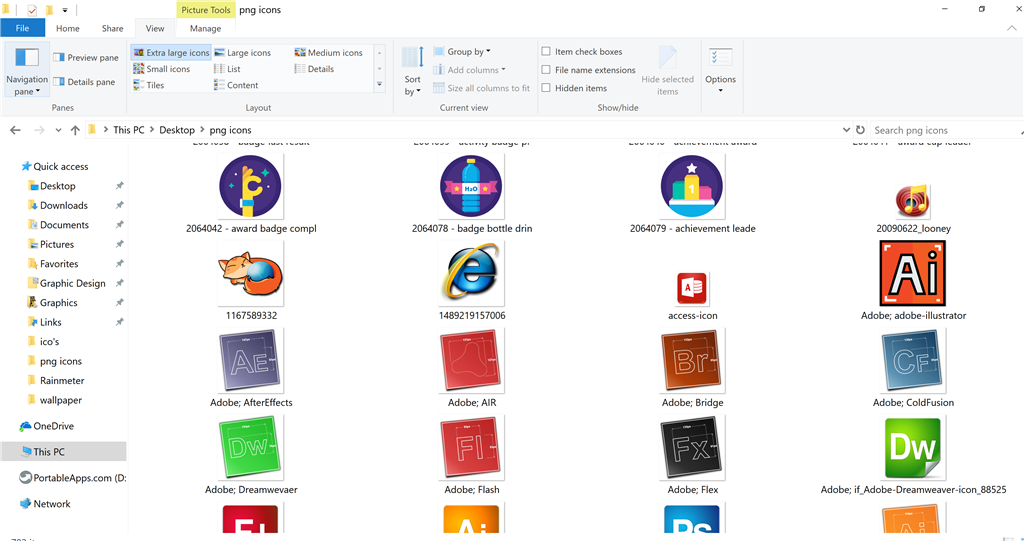1024x541 pixels.
Task: Select Extra large icons layout
Action: pyautogui.click(x=171, y=52)
